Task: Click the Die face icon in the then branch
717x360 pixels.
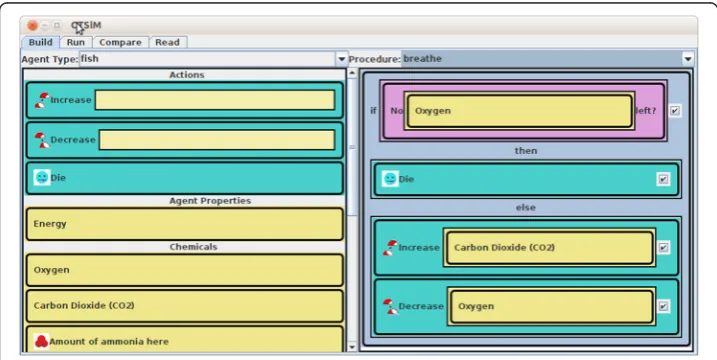Action: point(390,179)
